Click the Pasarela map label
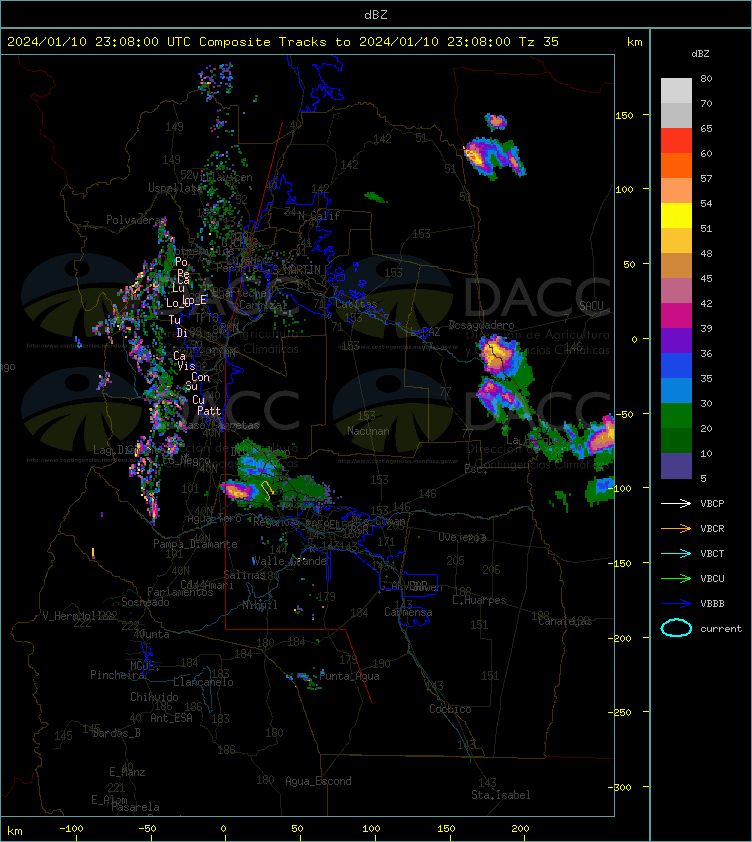This screenshot has height=842, width=752. tap(135, 807)
